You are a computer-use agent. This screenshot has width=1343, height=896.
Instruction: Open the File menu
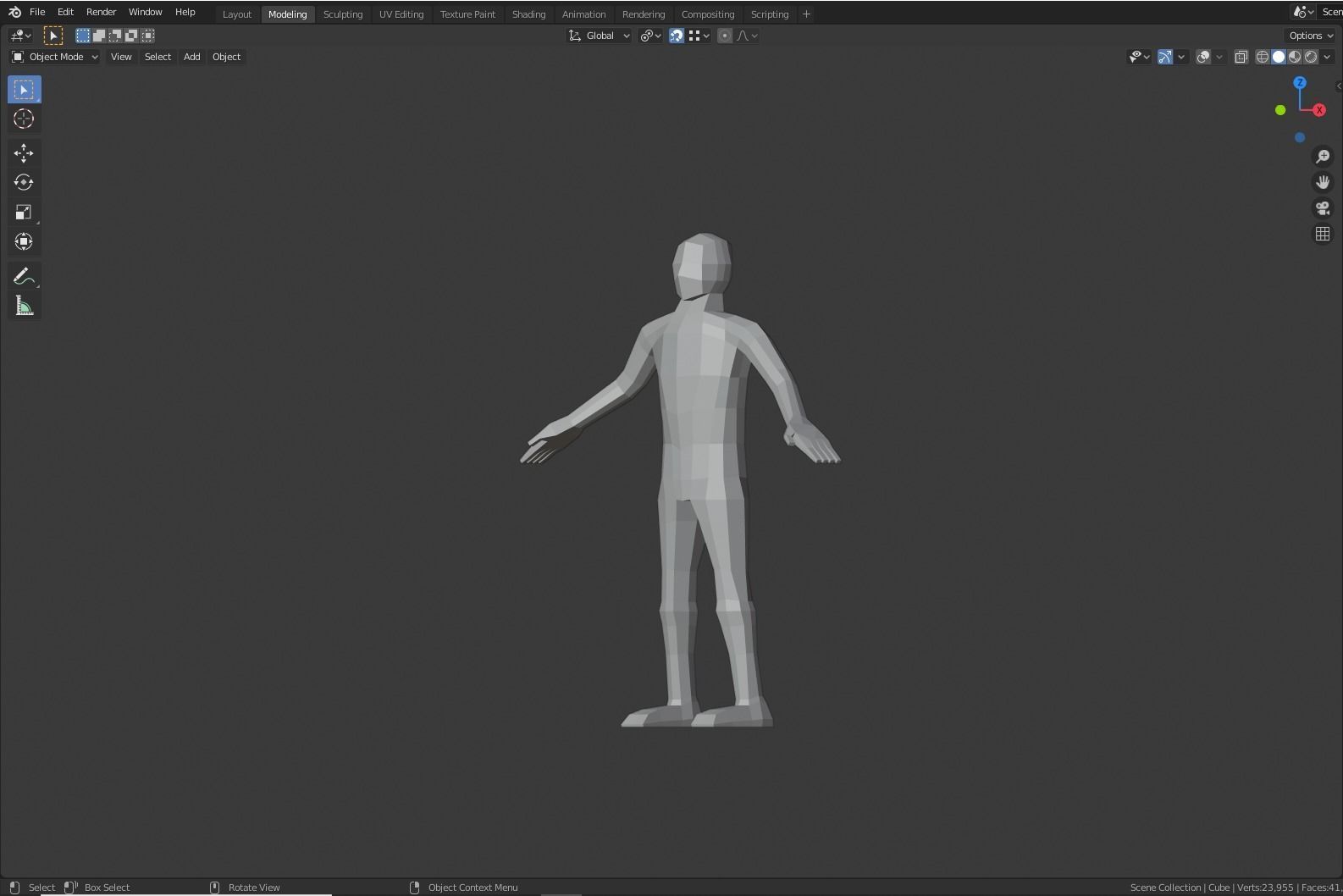click(37, 12)
